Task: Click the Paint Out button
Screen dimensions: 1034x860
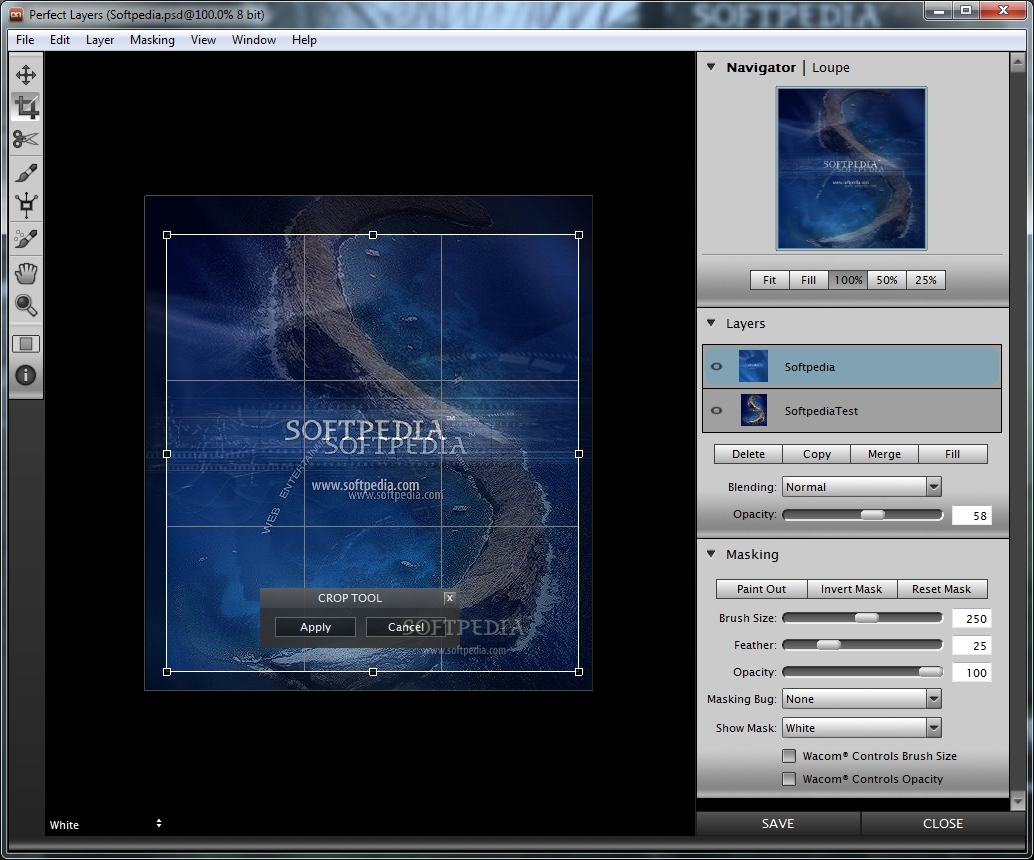Action: click(x=762, y=589)
